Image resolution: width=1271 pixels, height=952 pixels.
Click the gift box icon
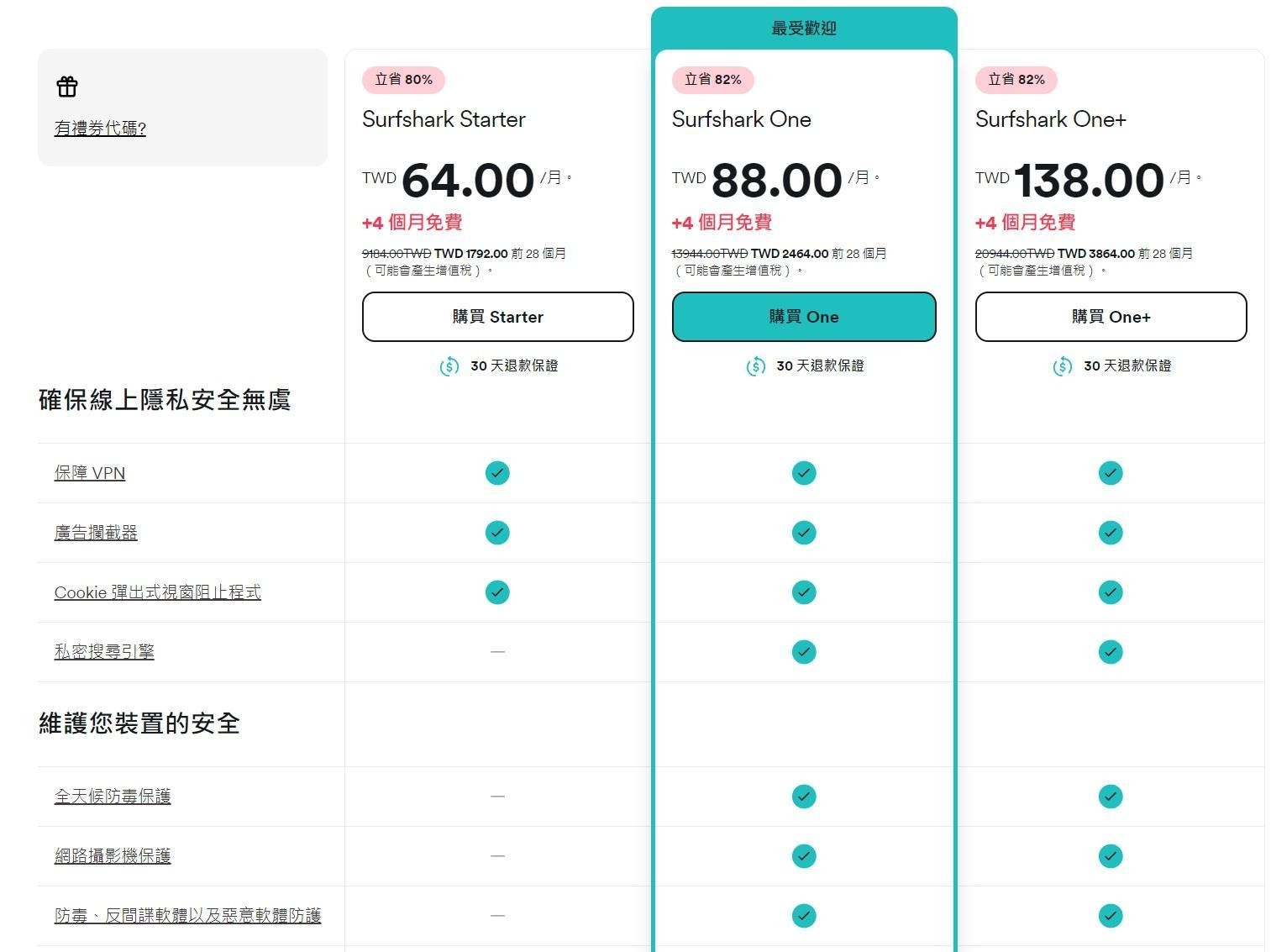click(x=67, y=87)
